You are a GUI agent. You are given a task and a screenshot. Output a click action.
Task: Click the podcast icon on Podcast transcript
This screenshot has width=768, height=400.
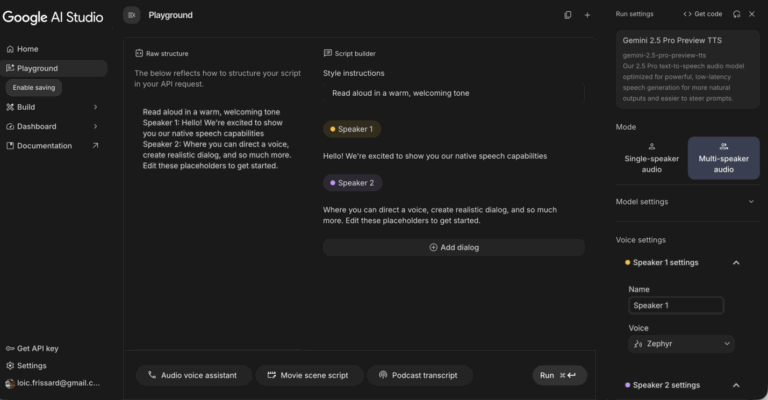383,375
